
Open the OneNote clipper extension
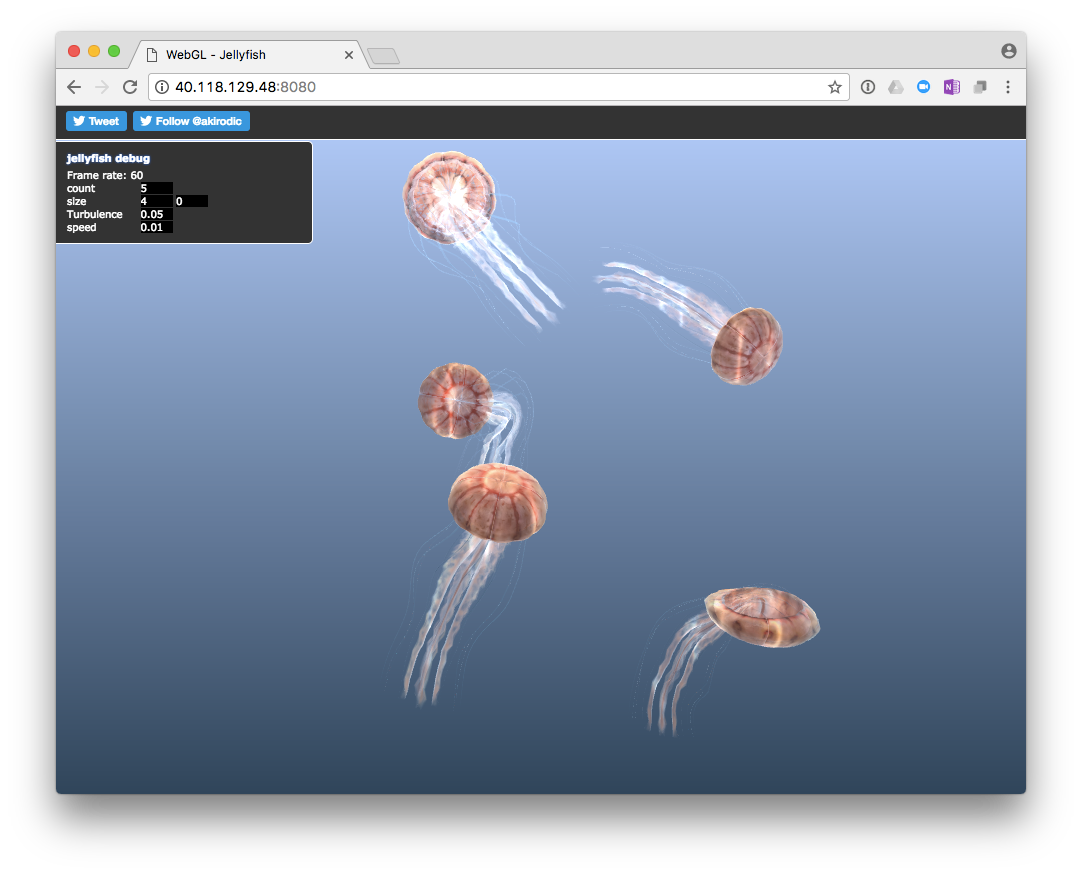click(952, 87)
